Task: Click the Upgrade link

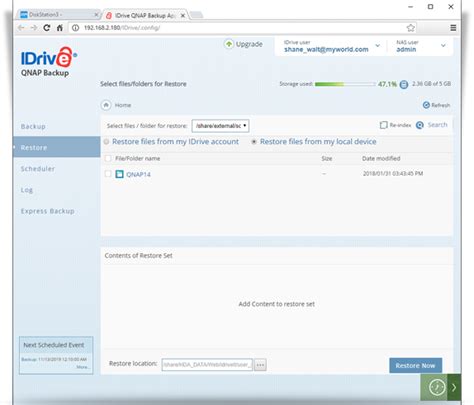Action: click(x=249, y=44)
